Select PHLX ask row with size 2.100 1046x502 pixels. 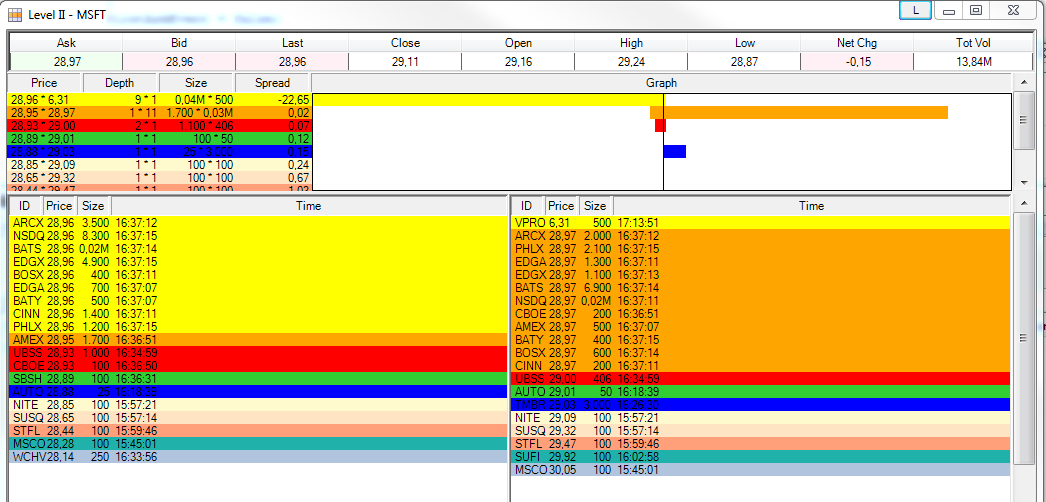pyautogui.click(x=761, y=249)
